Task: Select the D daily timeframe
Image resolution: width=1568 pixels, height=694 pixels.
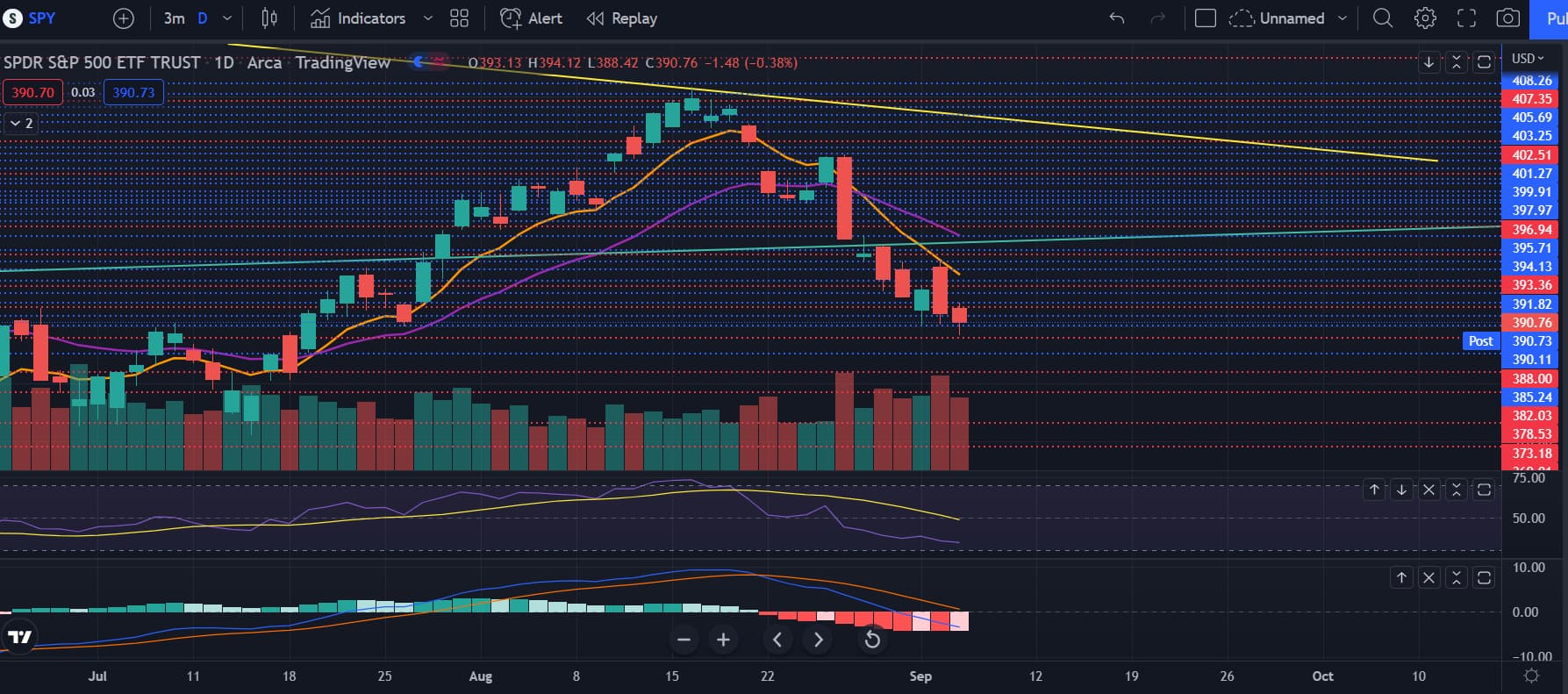Action: click(203, 18)
